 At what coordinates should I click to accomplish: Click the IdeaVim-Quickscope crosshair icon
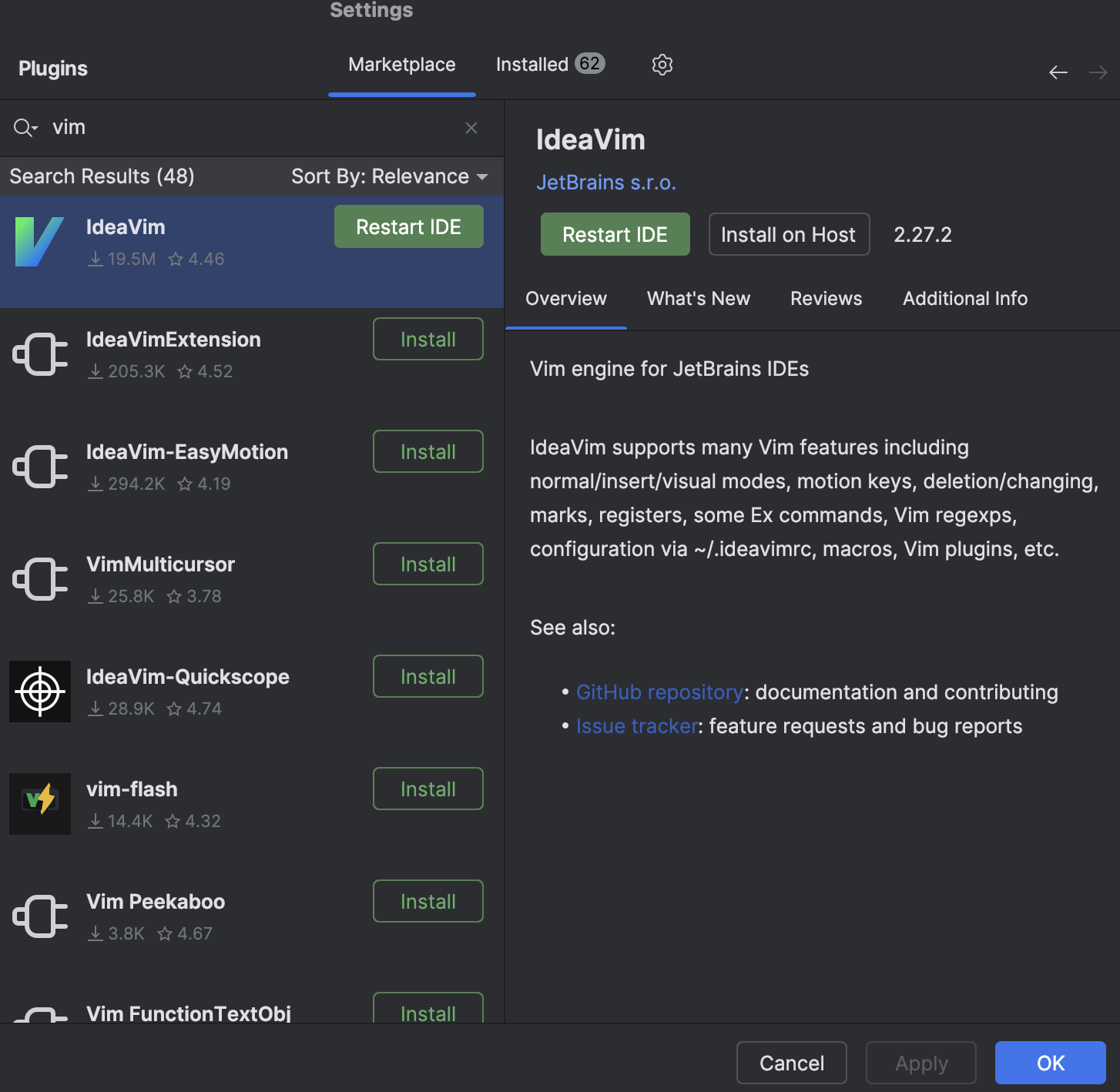pos(39,691)
